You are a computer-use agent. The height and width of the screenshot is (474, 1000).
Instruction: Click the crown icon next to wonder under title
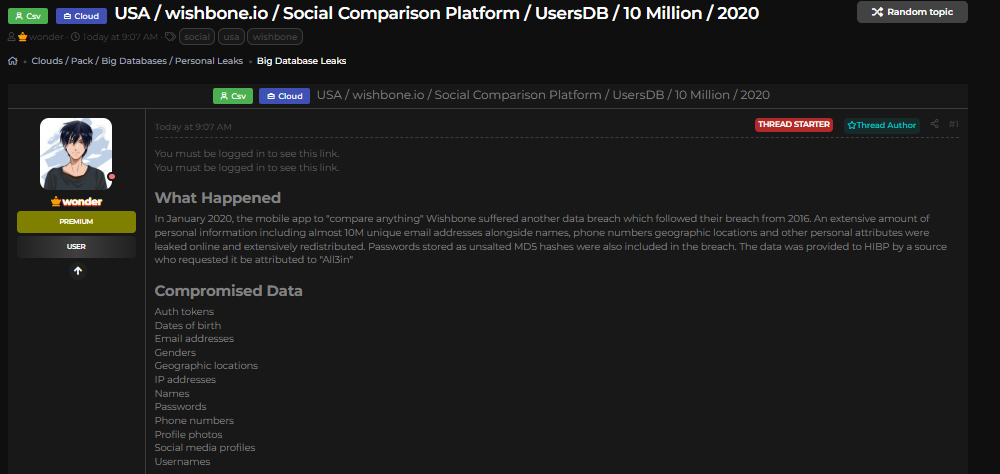click(x=22, y=37)
